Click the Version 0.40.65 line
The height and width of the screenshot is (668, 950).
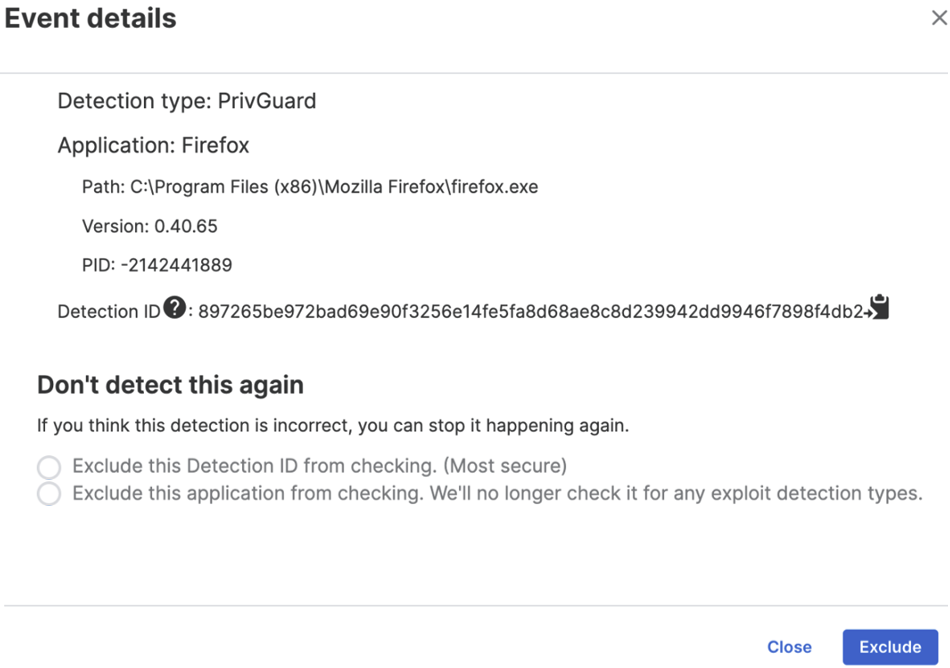coord(150,226)
